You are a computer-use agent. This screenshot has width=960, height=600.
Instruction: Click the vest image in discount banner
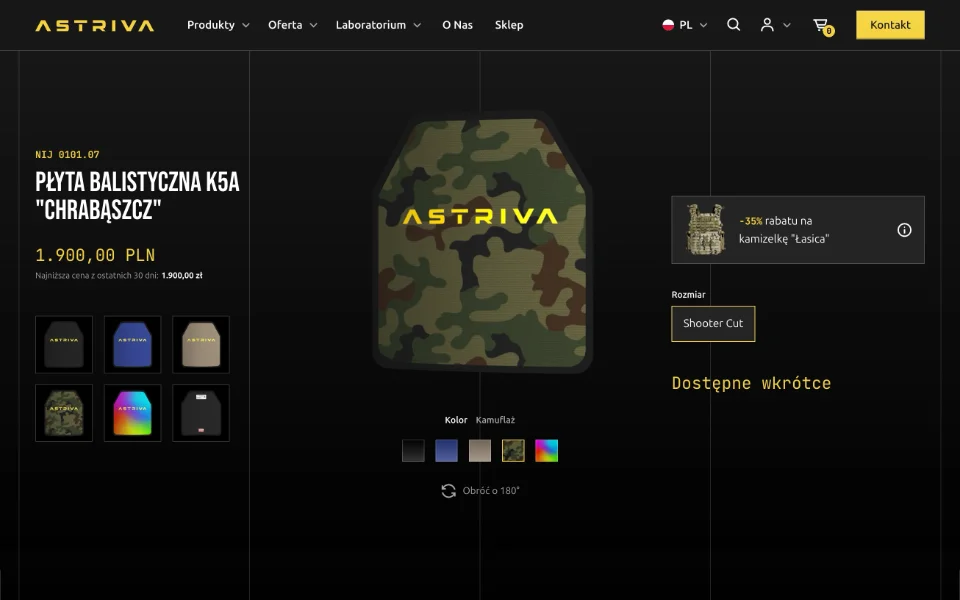tap(705, 229)
